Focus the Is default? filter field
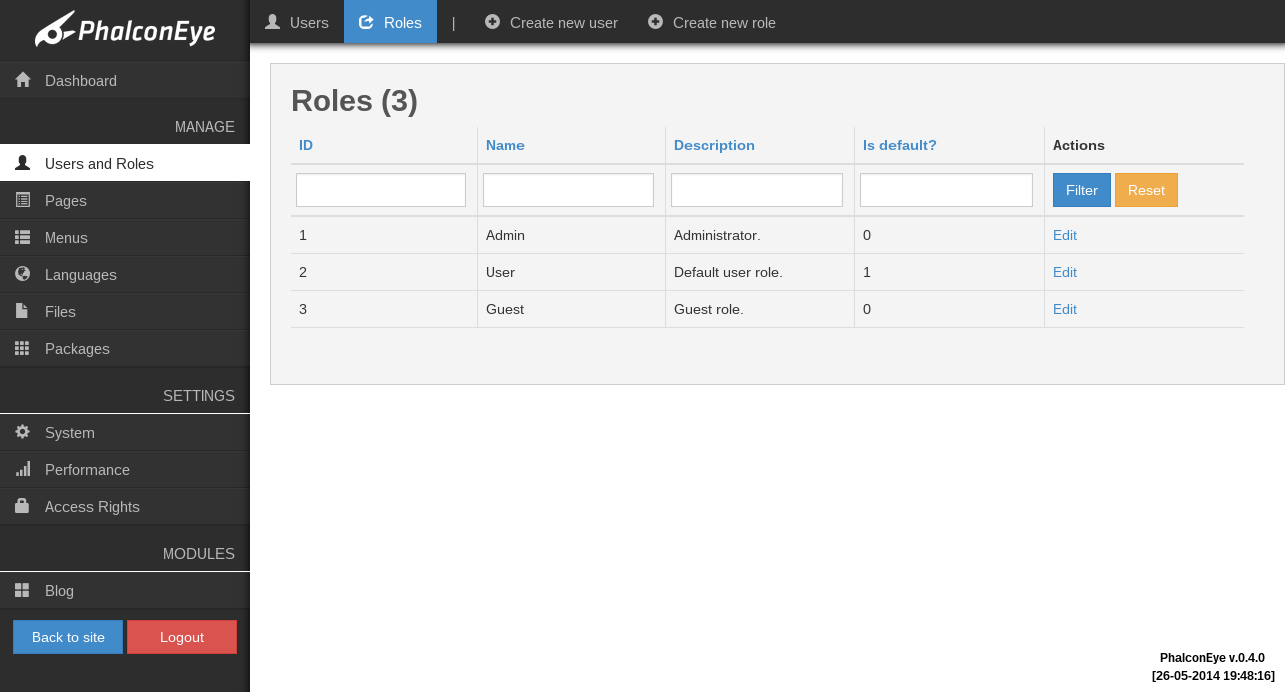This screenshot has height=692, width=1285. (x=946, y=190)
